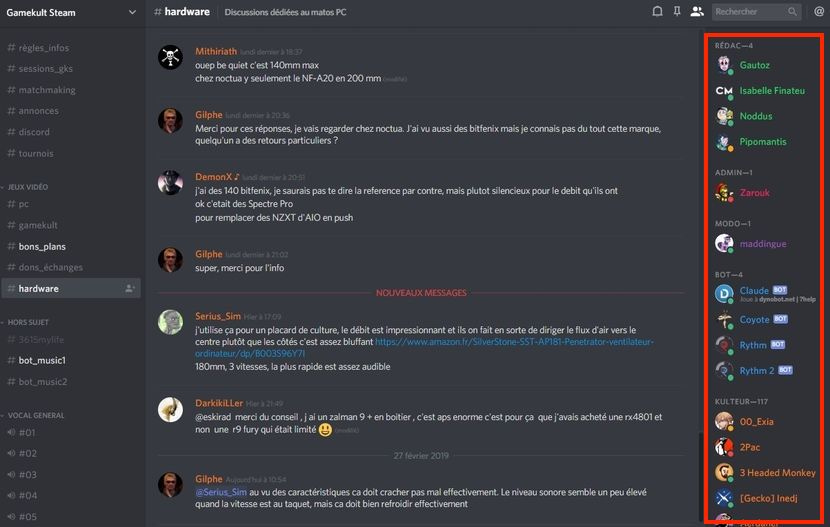
Task: Open Claude bot profile in member list
Action: [x=765, y=294]
